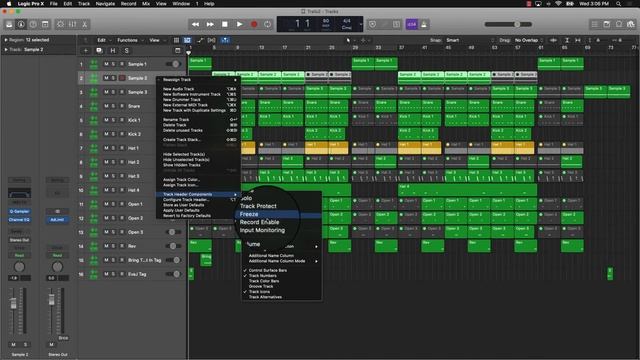Viewport: 640px width, 360px height.
Task: Open the Library button in the control bar
Action: pyautogui.click(x=9, y=24)
